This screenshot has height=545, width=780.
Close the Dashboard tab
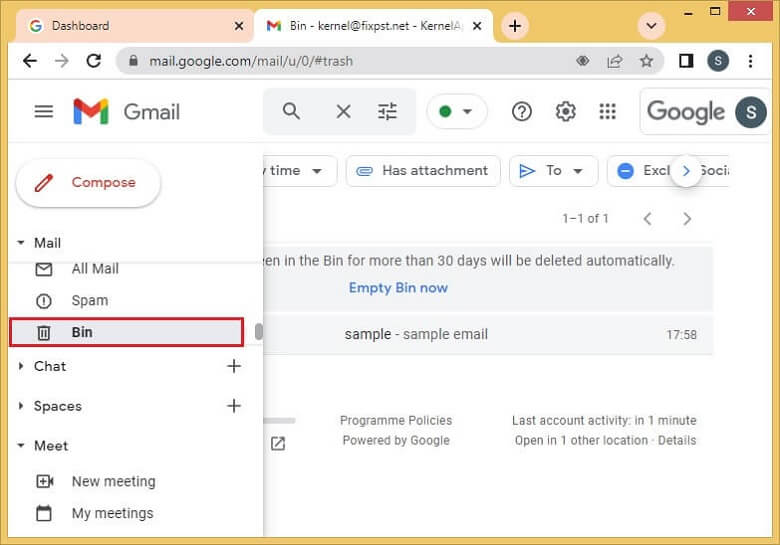point(239,26)
